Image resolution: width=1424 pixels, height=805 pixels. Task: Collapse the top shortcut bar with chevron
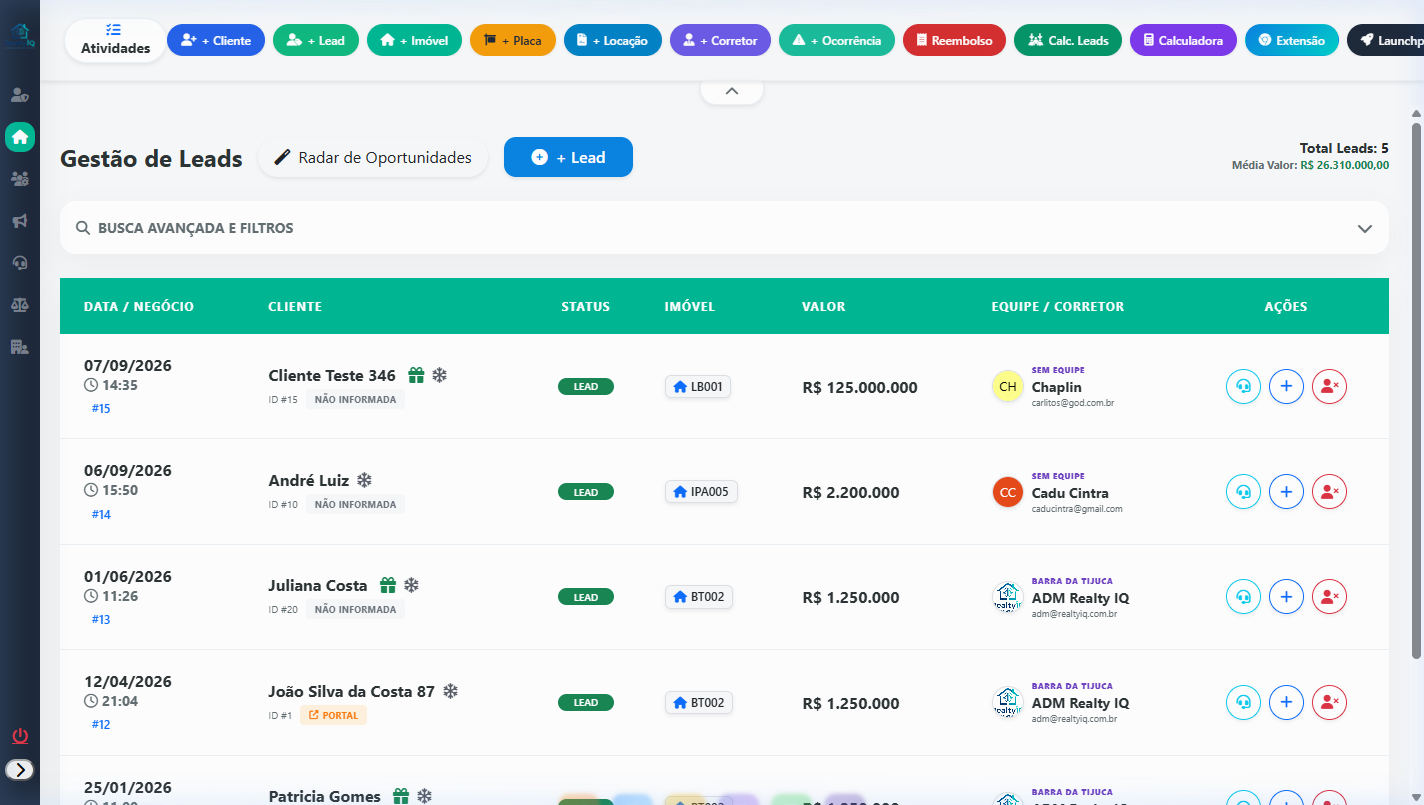(731, 91)
